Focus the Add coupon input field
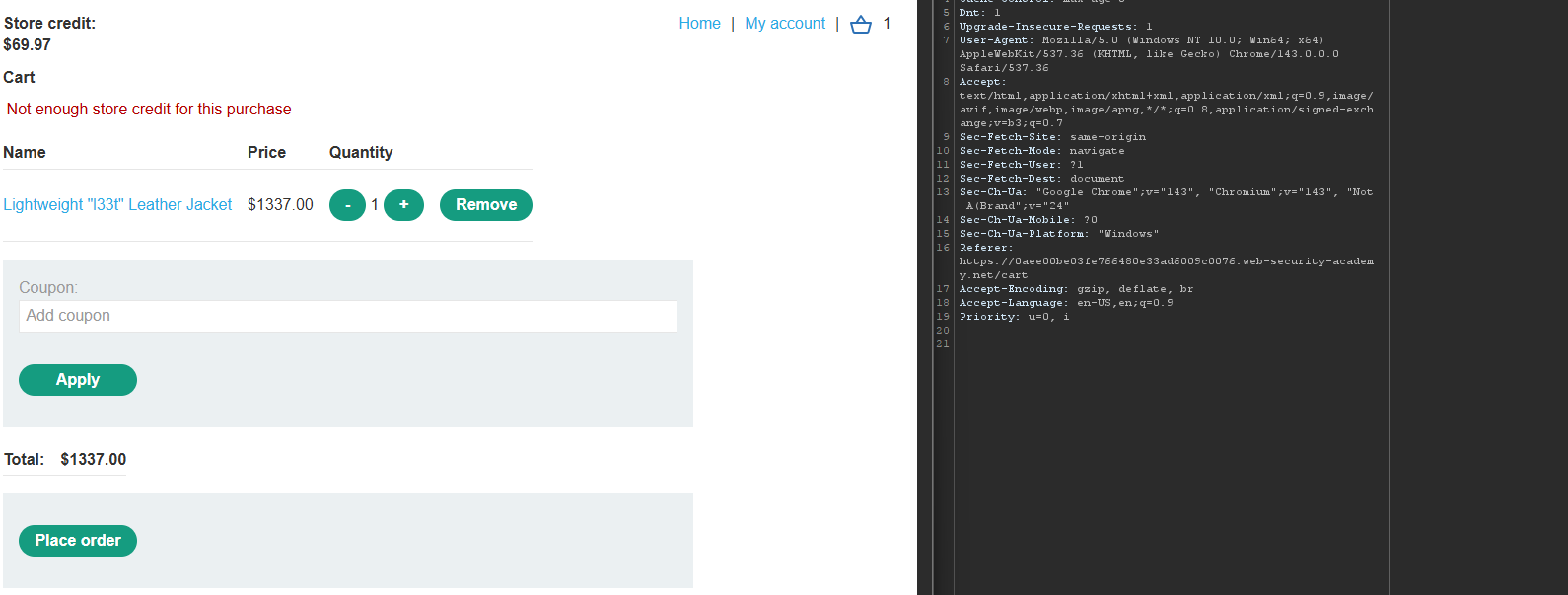This screenshot has width=1568, height=595. click(348, 316)
